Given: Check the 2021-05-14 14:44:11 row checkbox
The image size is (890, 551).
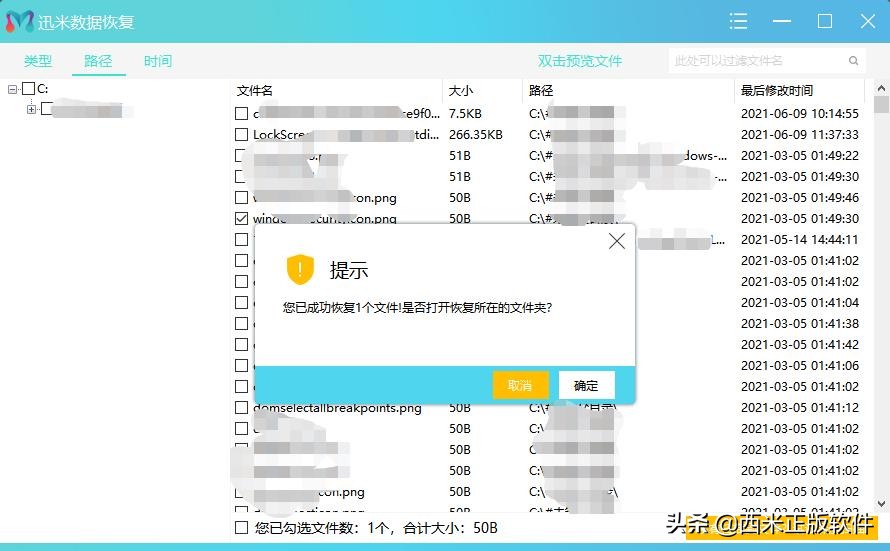Looking at the screenshot, I should 241,239.
